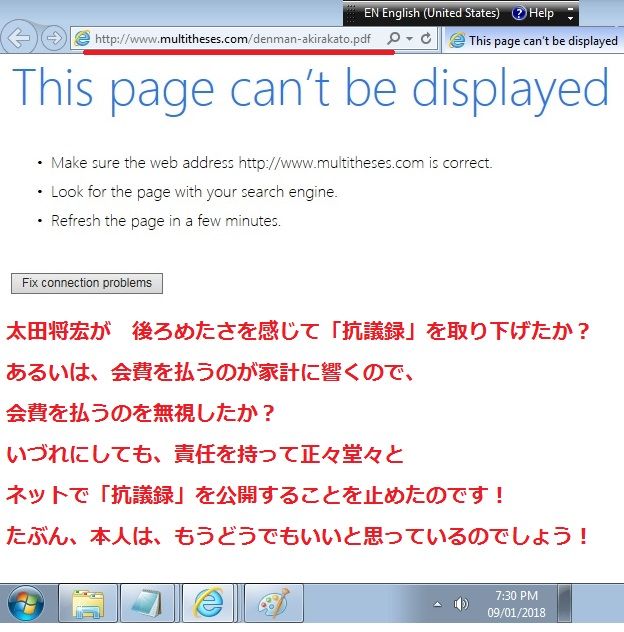Click the speaker volume tray icon
Viewport: 624px width, 632px height.
[461, 604]
